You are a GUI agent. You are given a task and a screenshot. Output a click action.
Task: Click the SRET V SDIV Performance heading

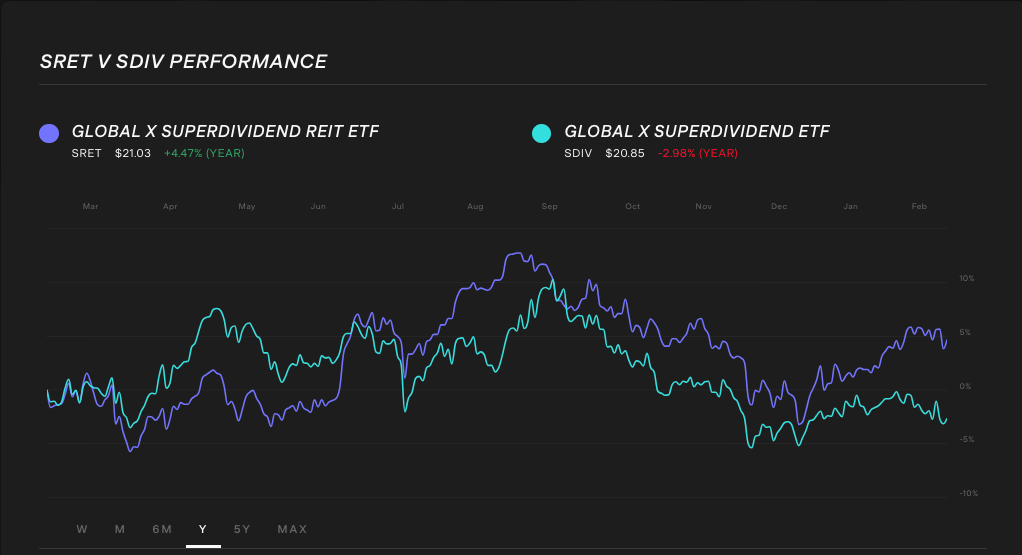[183, 62]
